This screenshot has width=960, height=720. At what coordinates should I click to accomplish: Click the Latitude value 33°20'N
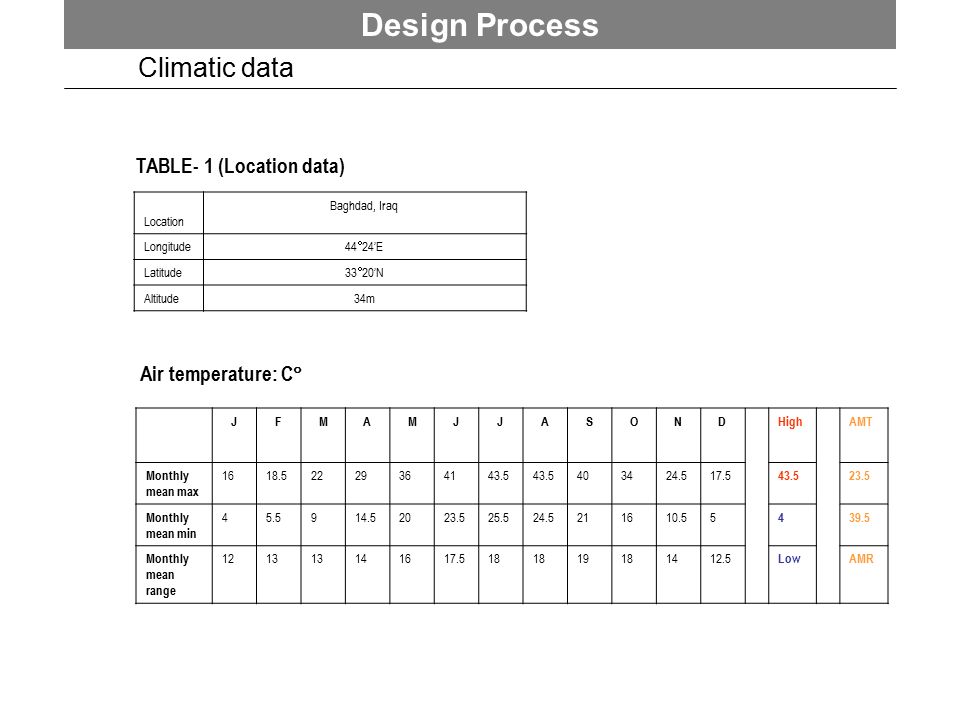(364, 272)
